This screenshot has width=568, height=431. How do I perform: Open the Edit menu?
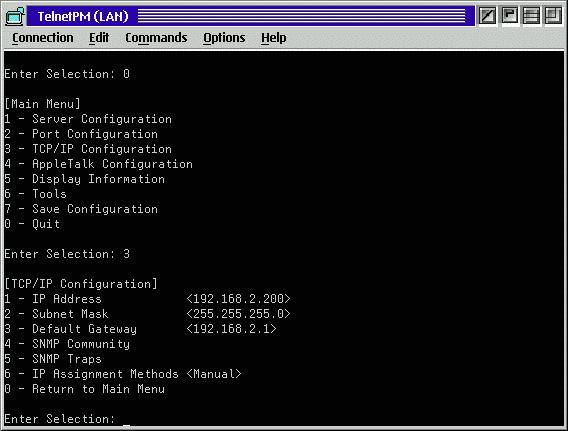[x=99, y=38]
